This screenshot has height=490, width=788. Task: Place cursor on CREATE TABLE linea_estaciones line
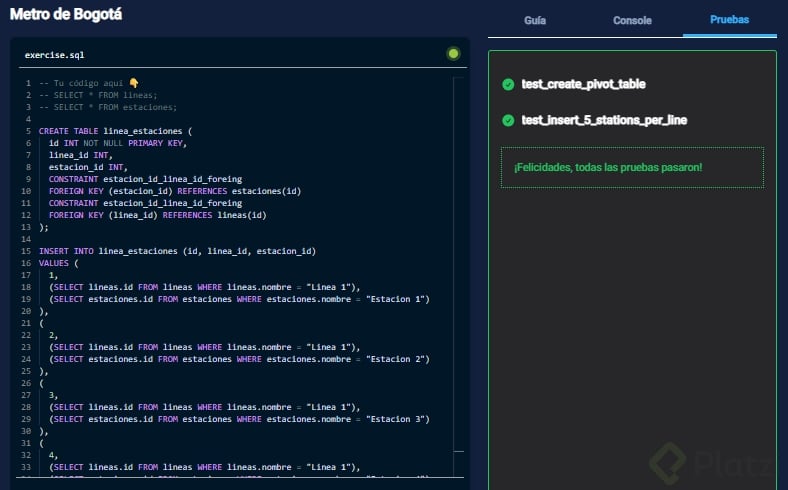pyautogui.click(x=116, y=131)
